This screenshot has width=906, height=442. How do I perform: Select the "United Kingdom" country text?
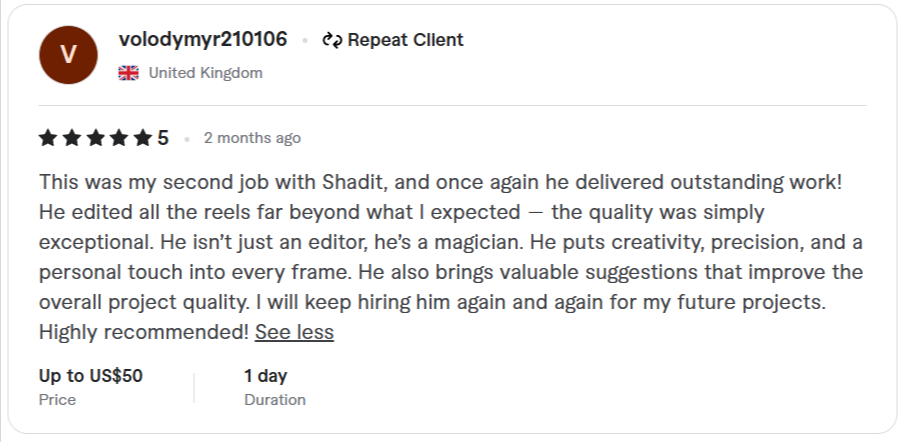point(205,73)
